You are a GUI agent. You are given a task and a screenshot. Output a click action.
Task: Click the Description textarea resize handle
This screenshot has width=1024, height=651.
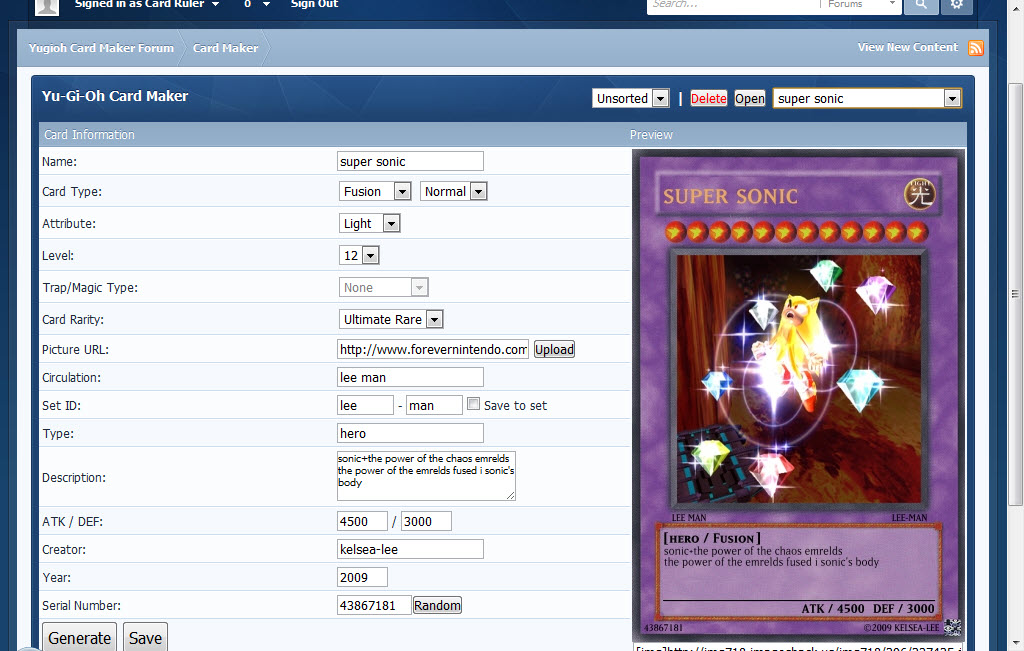pyautogui.click(x=511, y=496)
